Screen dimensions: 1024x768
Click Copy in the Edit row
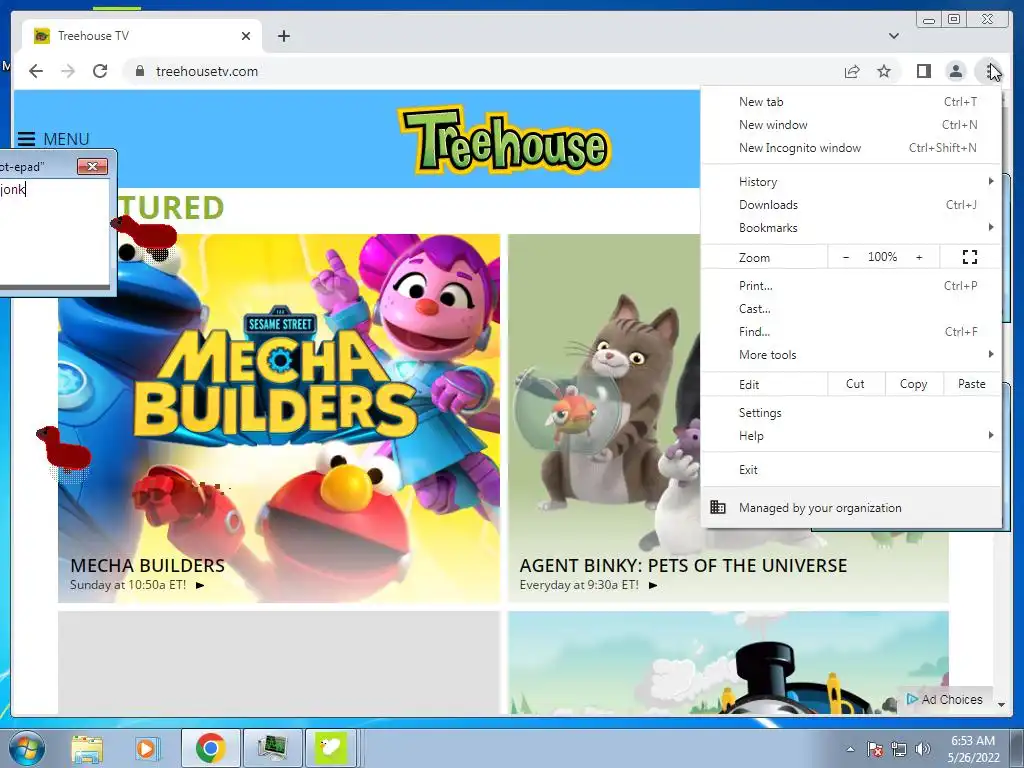pyautogui.click(x=914, y=384)
